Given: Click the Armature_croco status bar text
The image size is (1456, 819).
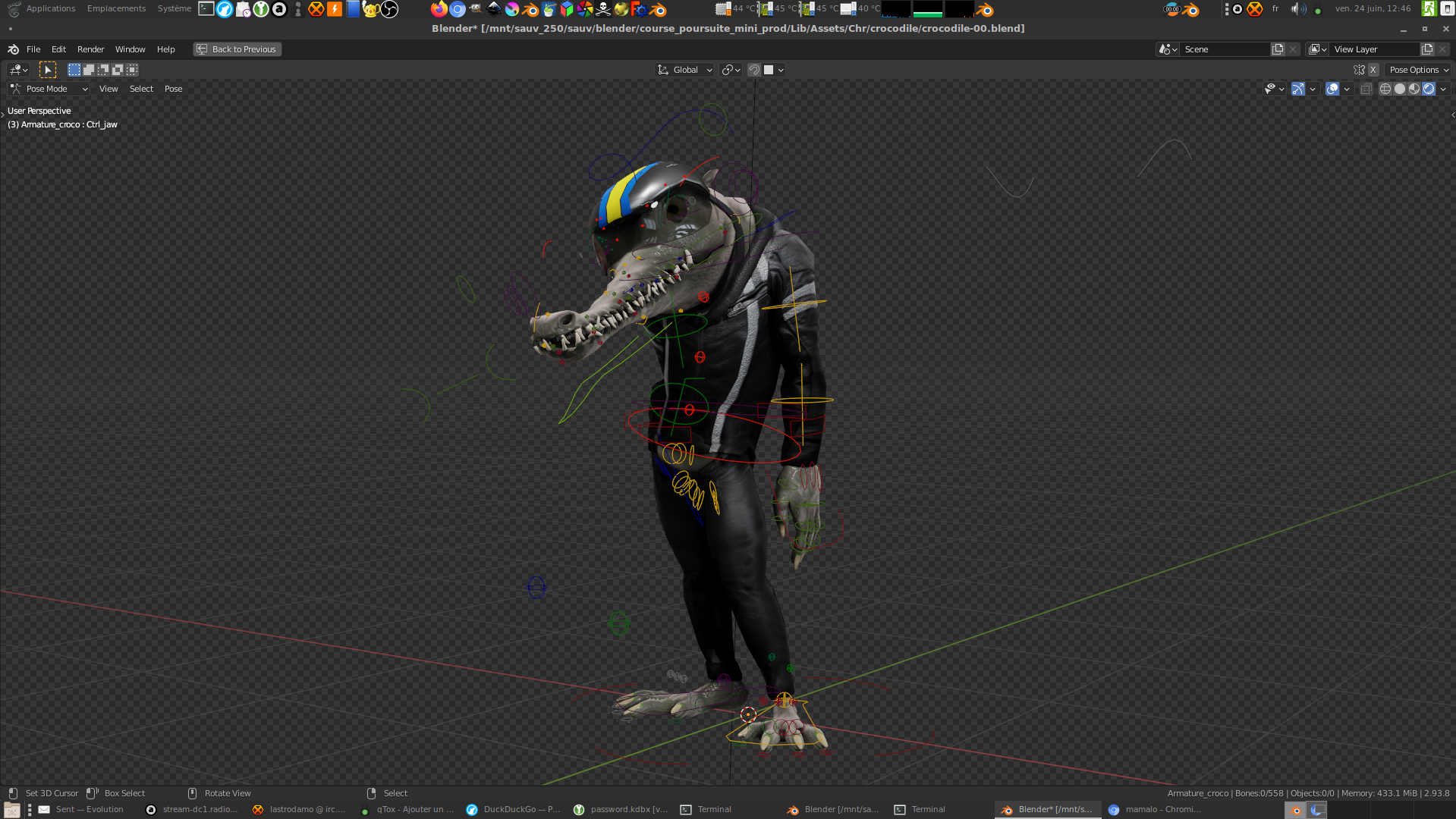Looking at the screenshot, I should (x=1197, y=793).
